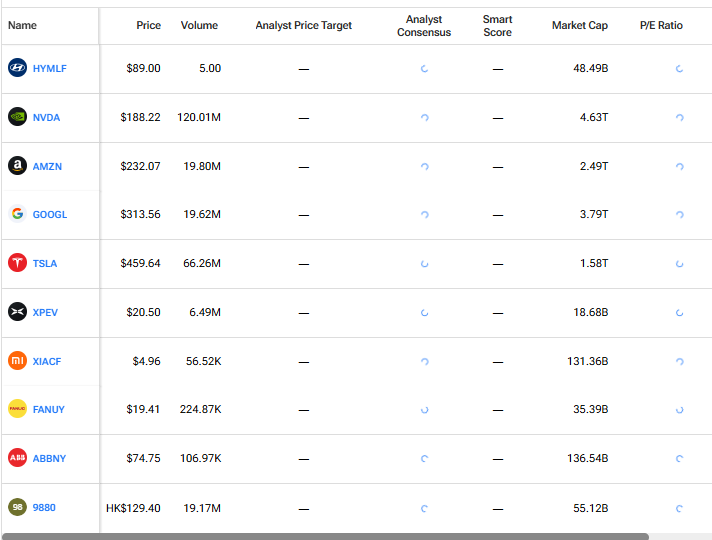Sort by the Market Cap column header
Viewport: 712px width, 540px height.
pos(579,25)
